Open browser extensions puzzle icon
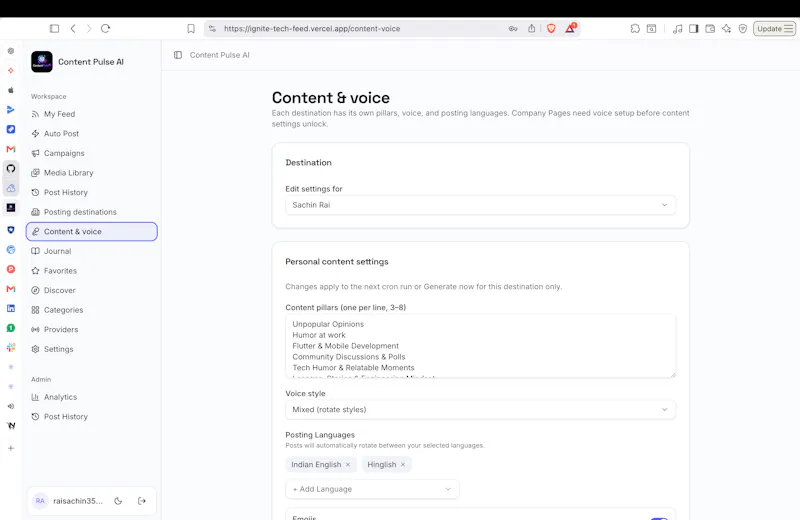 coord(635,29)
